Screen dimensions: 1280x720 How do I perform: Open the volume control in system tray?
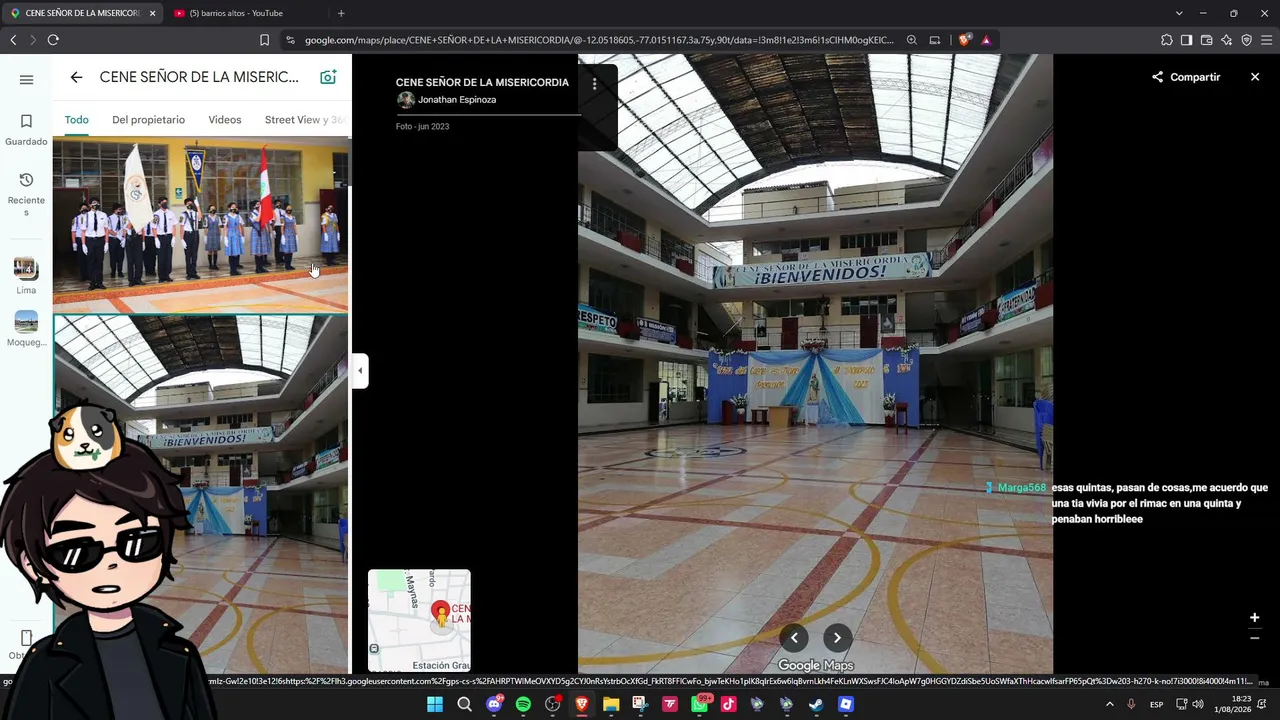pos(1198,704)
